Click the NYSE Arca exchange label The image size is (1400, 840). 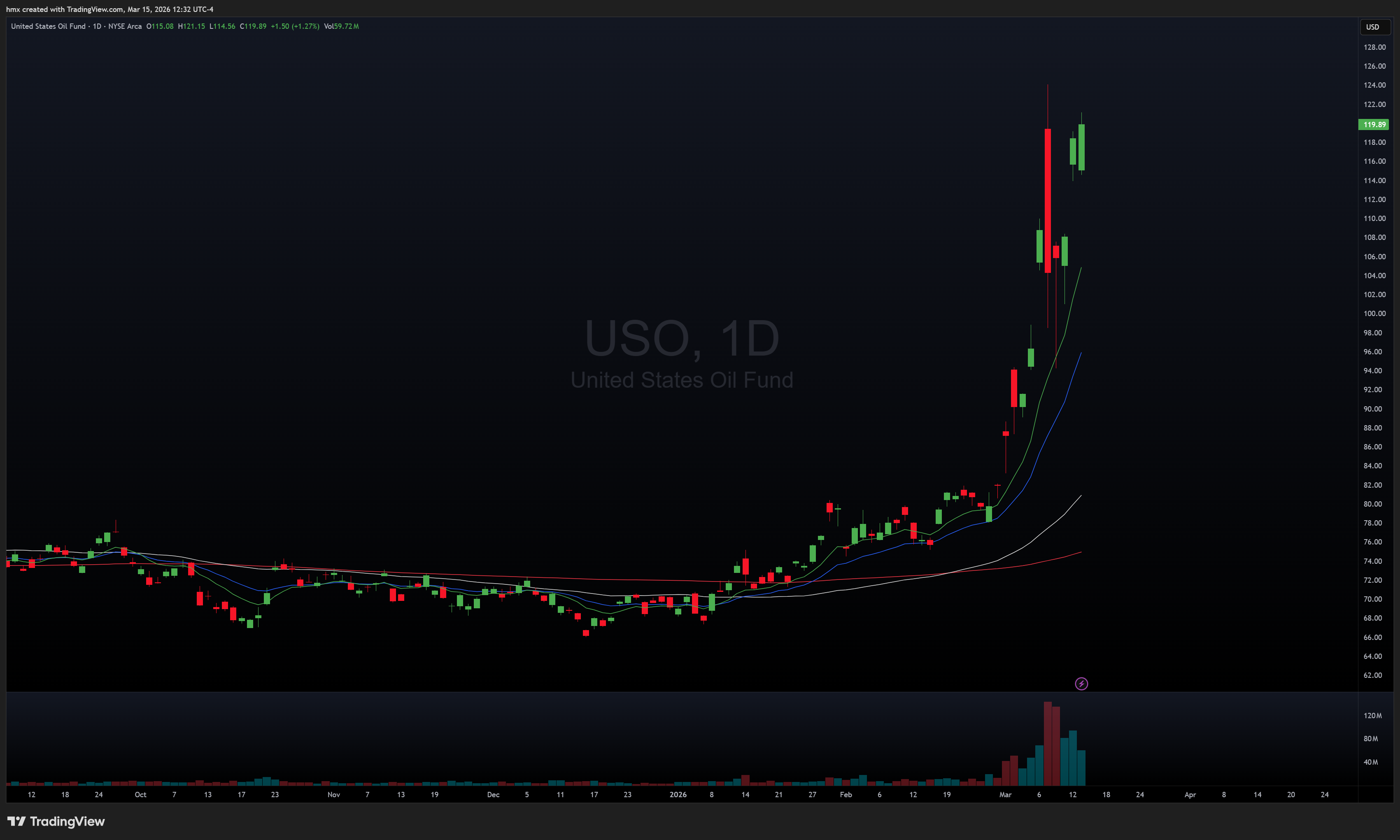pos(125,26)
